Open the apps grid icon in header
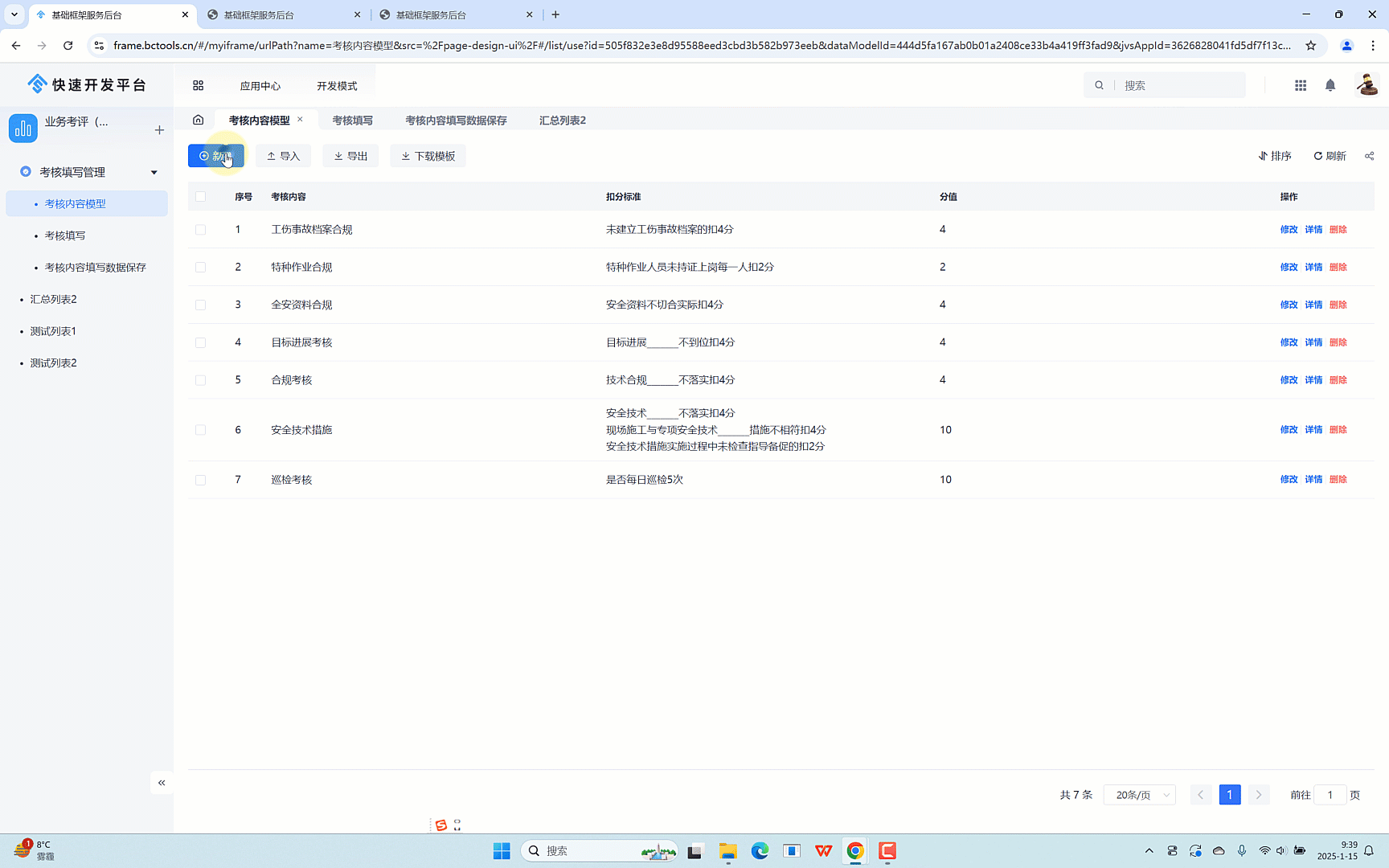 tap(1300, 85)
